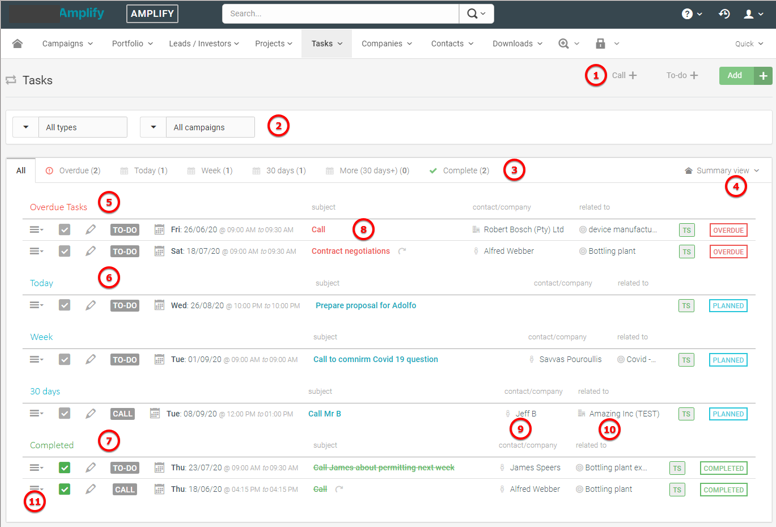Mark the Fri 26/06/20 Call task complete

(x=64, y=230)
